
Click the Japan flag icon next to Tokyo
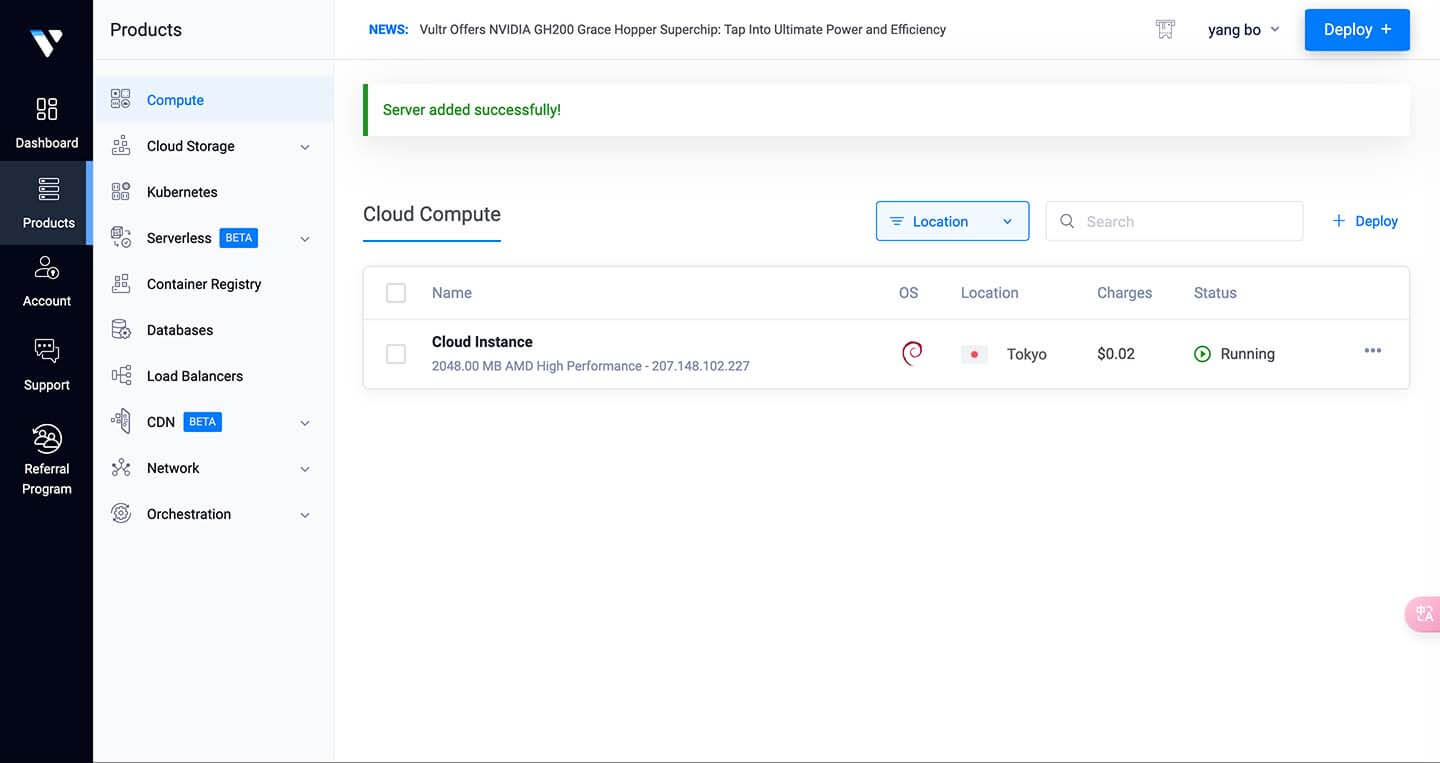coord(974,354)
